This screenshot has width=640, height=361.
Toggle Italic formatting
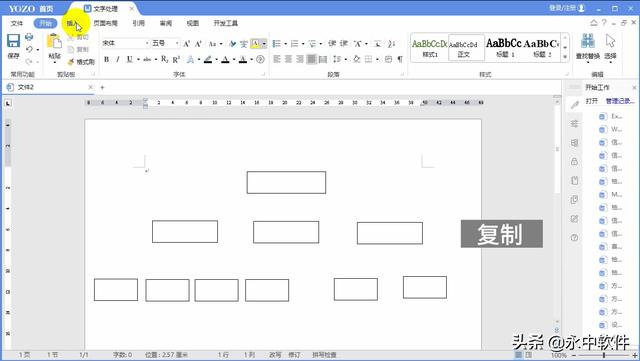click(x=118, y=59)
